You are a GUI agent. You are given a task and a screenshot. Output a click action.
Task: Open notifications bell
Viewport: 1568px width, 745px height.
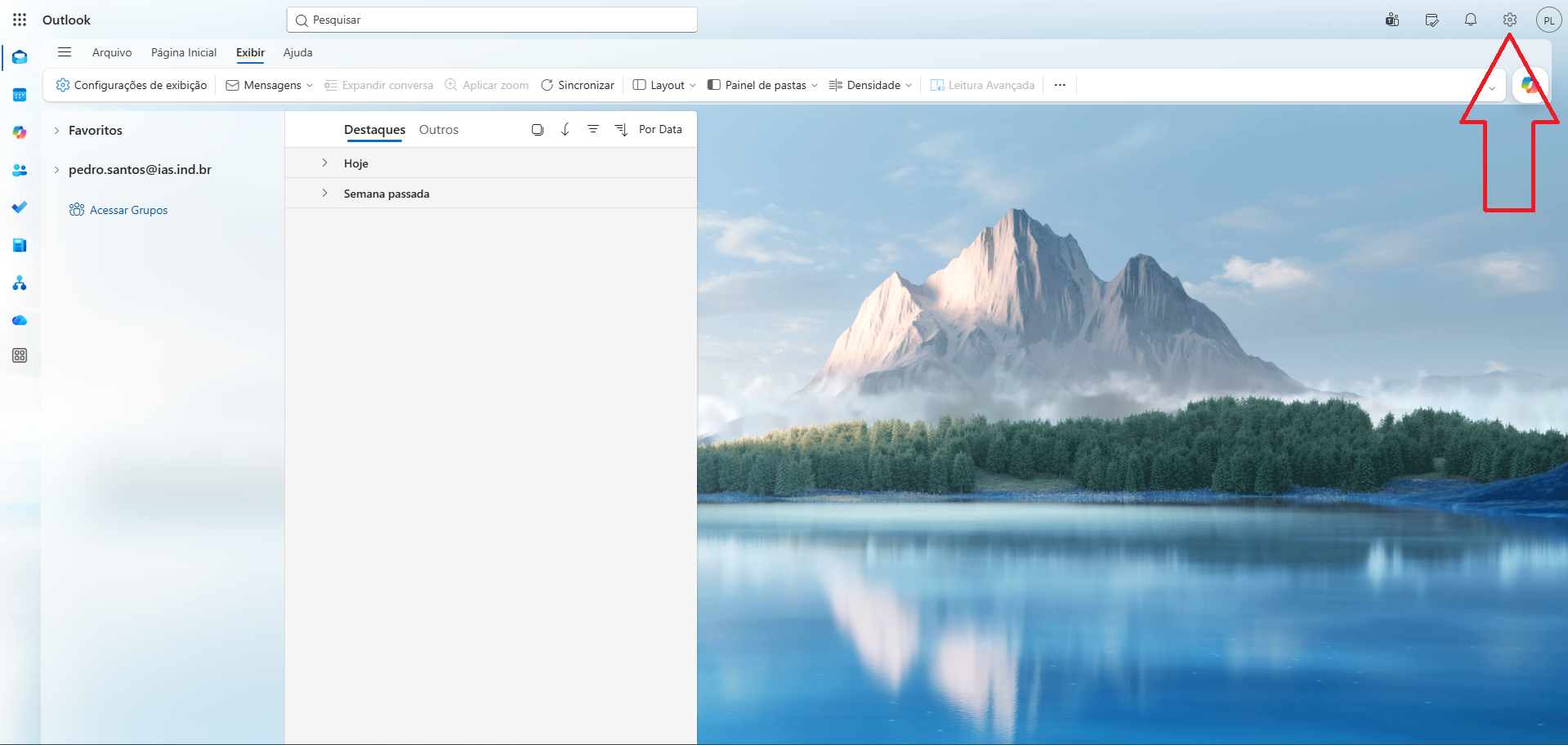[x=1471, y=20]
